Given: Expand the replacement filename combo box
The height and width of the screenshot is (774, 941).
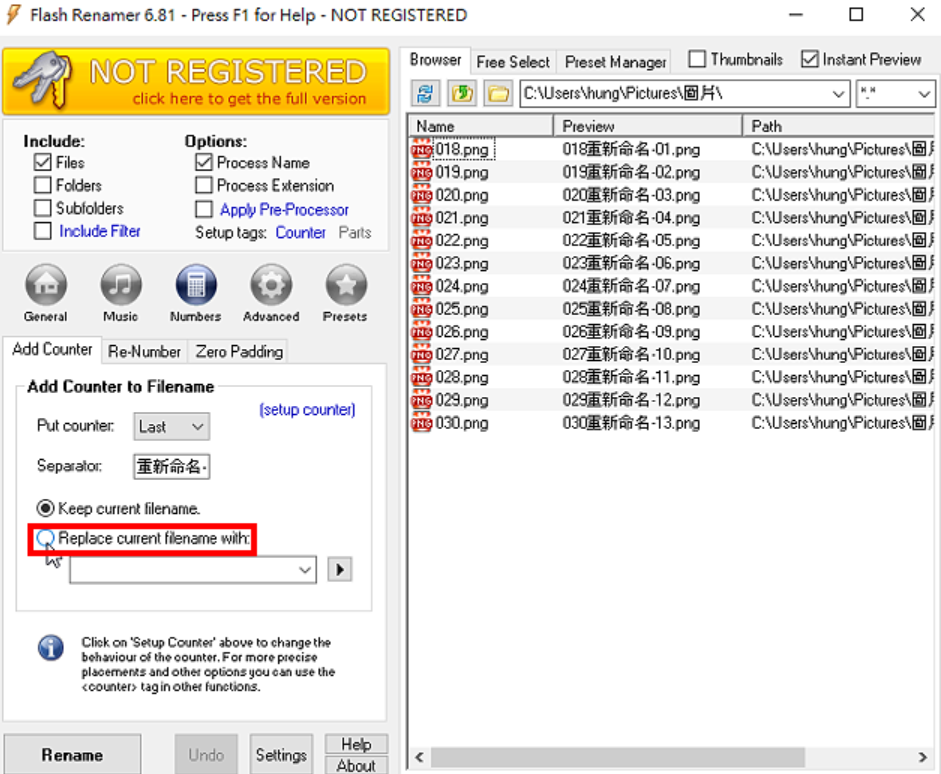Looking at the screenshot, I should 305,570.
